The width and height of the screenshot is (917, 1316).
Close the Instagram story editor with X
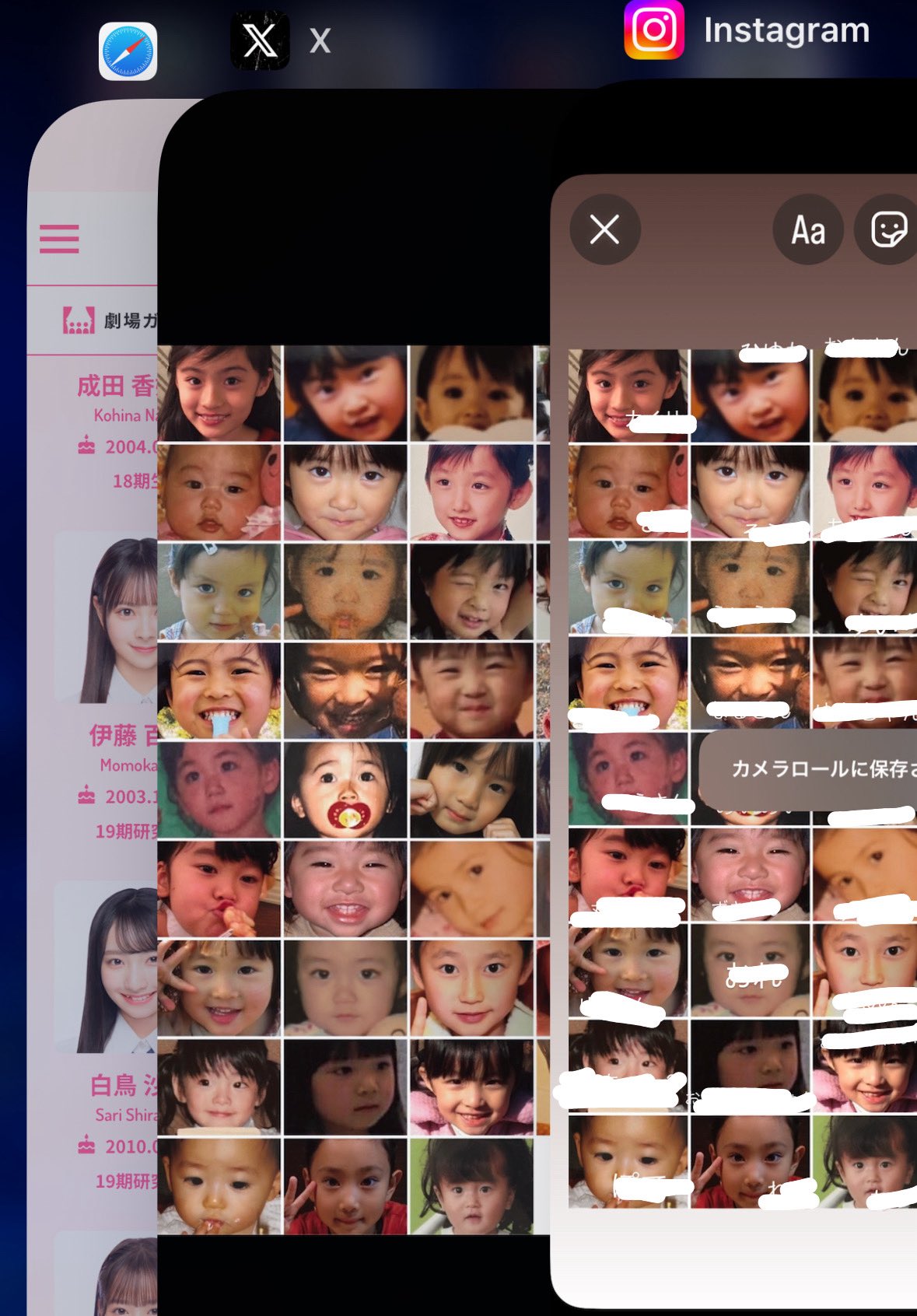point(605,229)
